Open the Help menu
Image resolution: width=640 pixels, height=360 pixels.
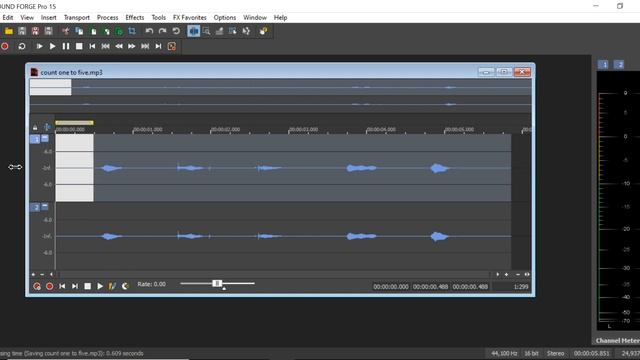[280, 18]
